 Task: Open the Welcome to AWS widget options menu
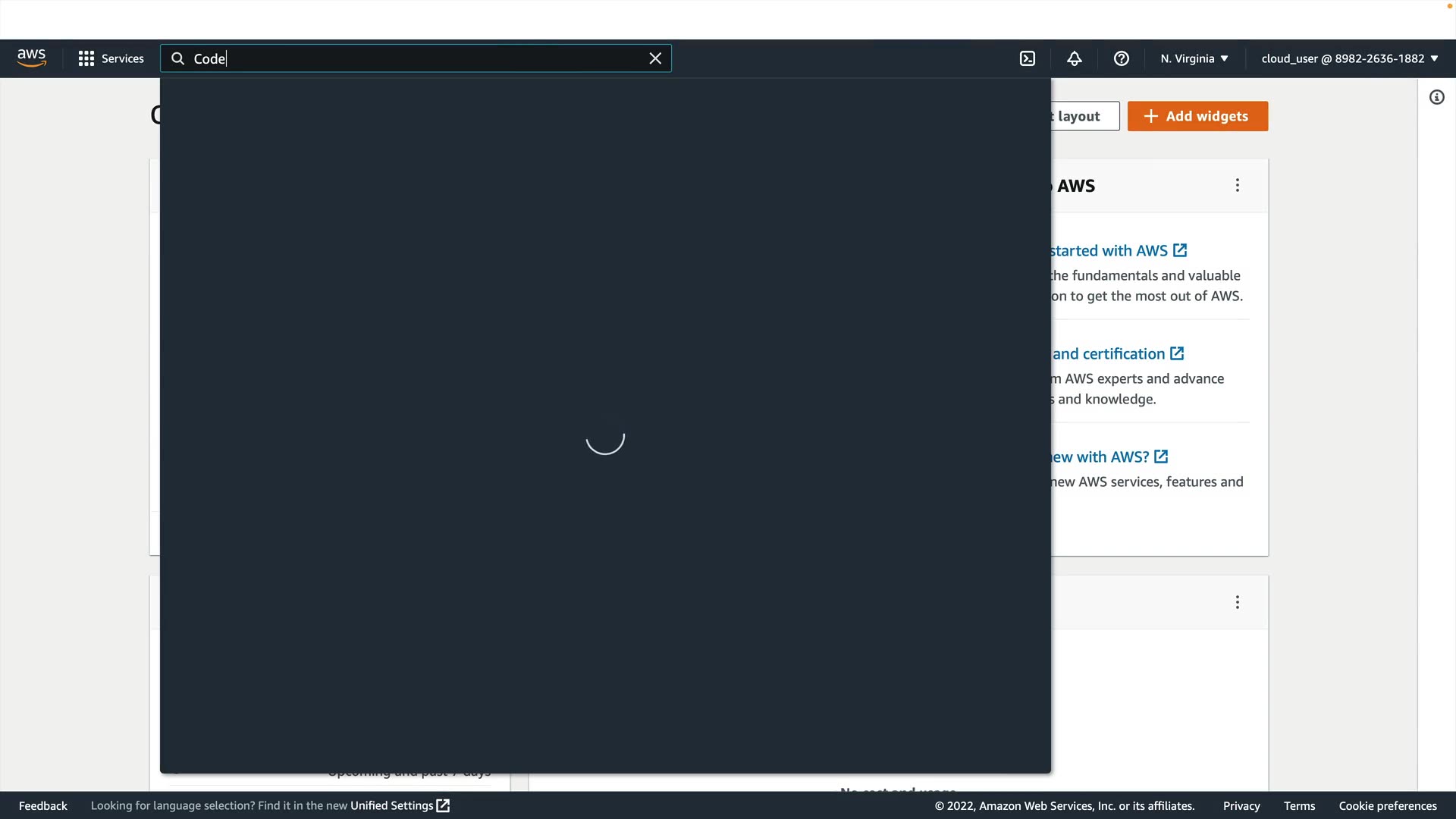point(1238,185)
